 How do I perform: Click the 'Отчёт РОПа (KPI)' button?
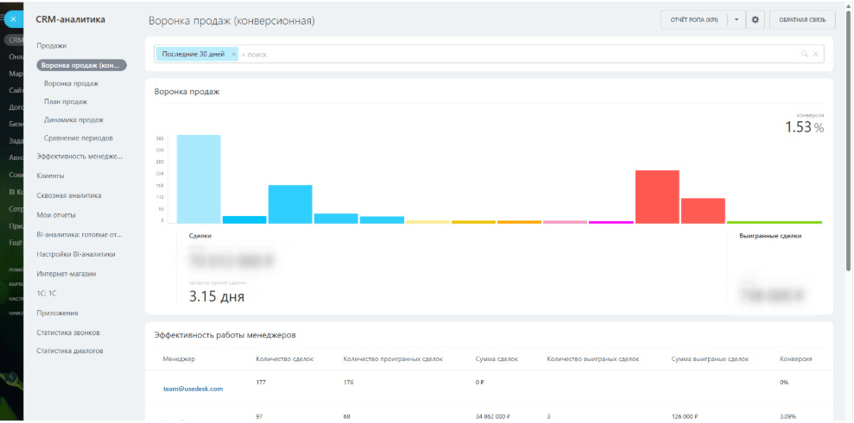tap(694, 20)
